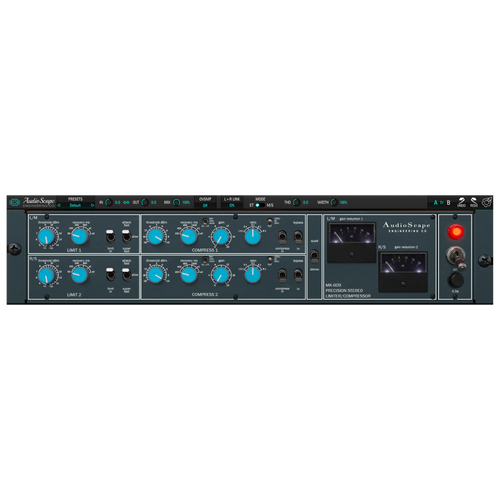Toggle the MODE ST / M/S switch

click(x=260, y=205)
